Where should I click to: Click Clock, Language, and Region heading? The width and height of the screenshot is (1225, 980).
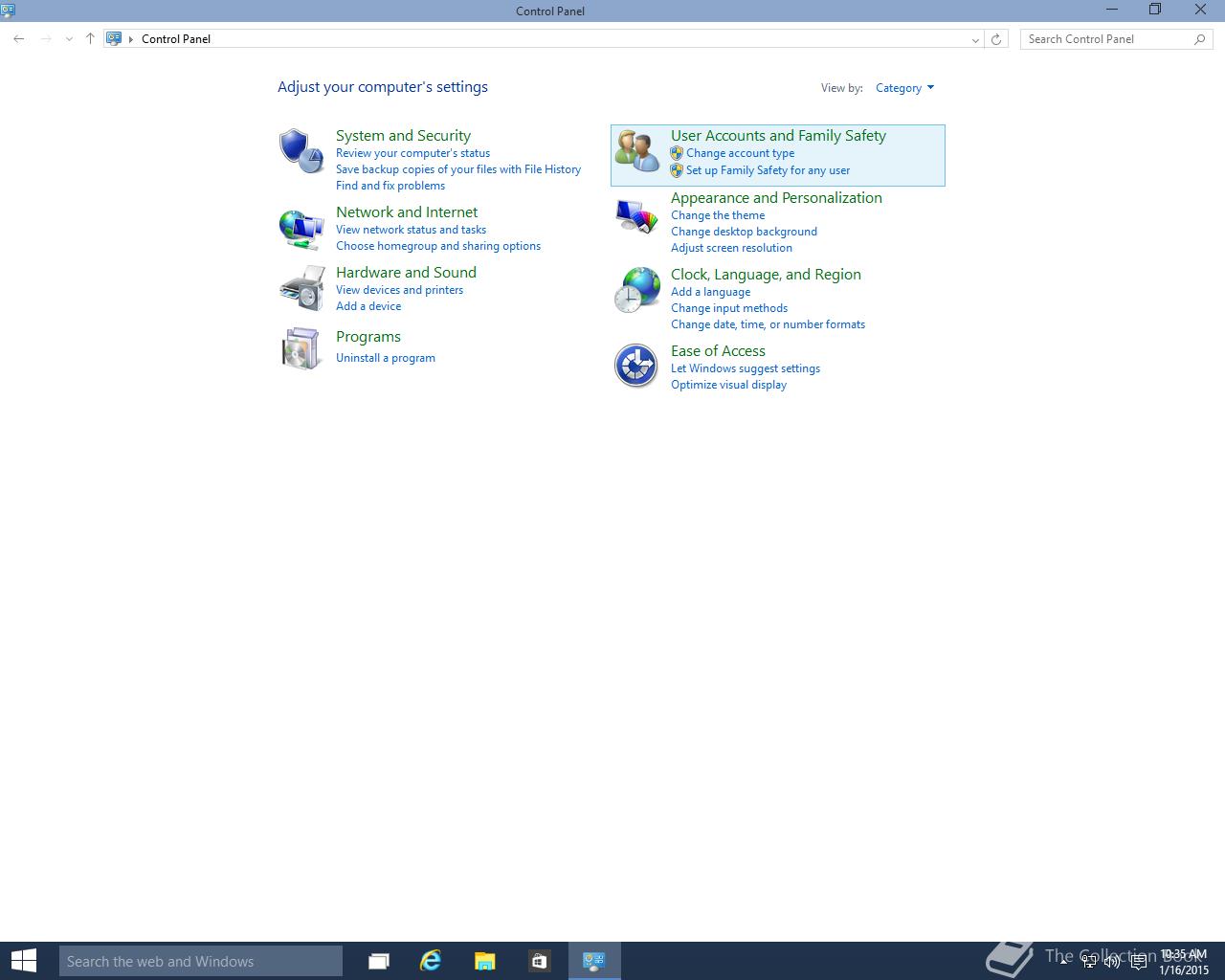[766, 275]
